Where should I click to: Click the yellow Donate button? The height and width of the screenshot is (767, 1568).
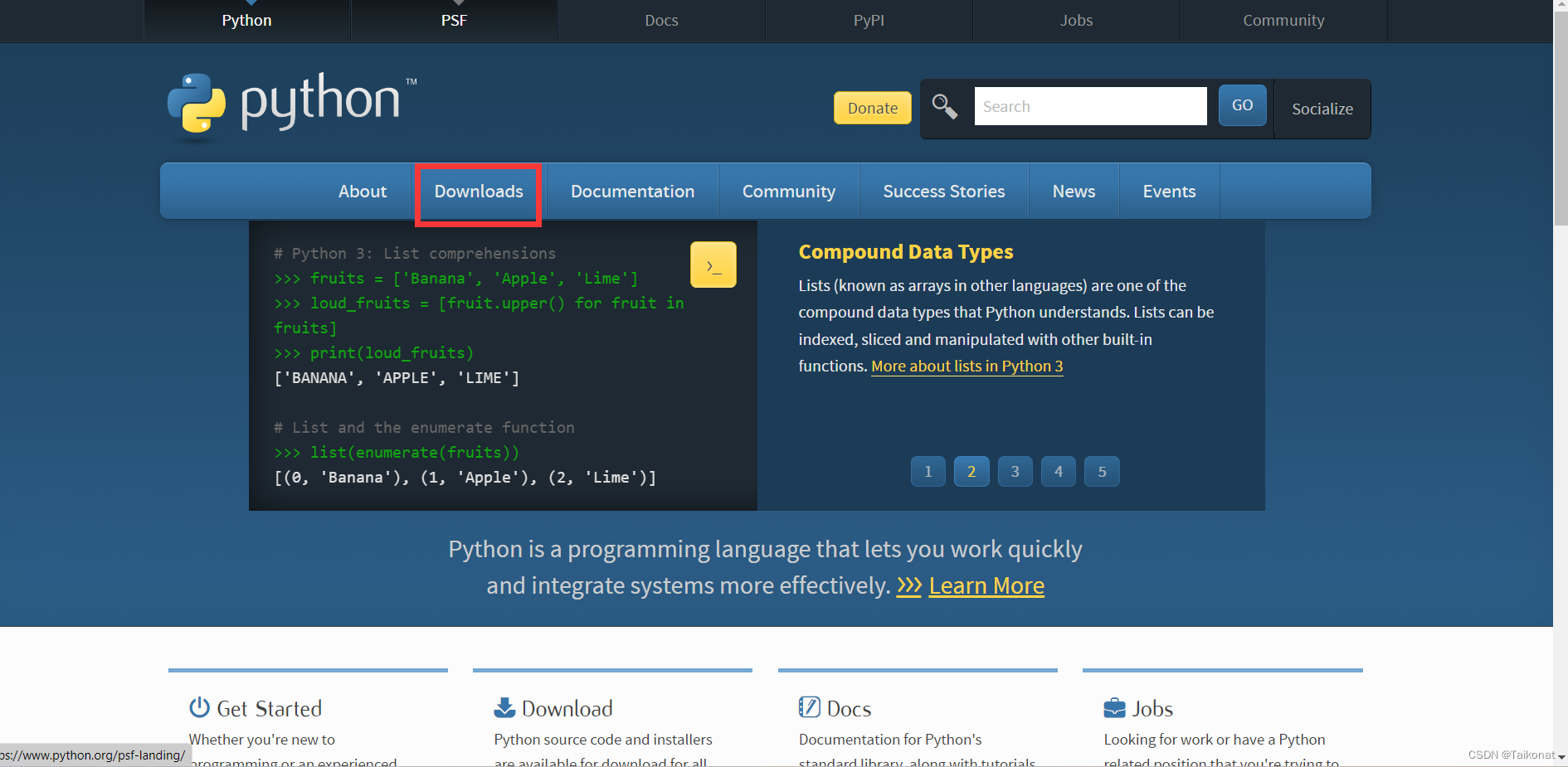[x=873, y=108]
